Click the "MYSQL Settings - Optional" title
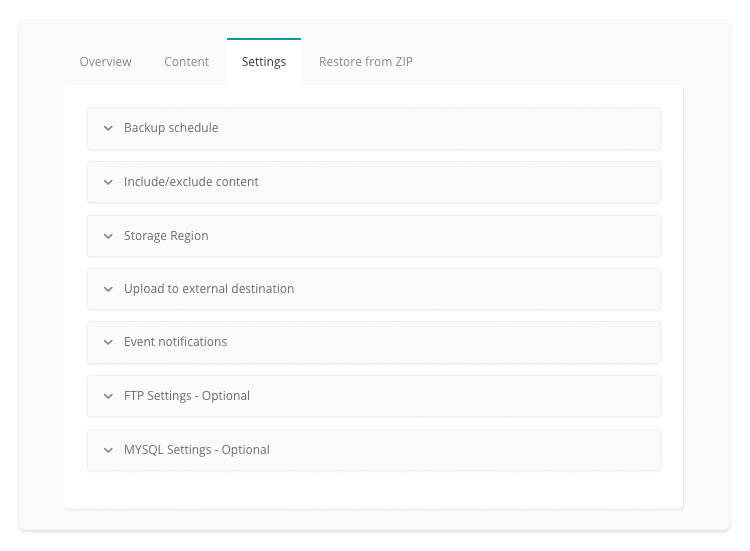This screenshot has width=750, height=551. 197,450
